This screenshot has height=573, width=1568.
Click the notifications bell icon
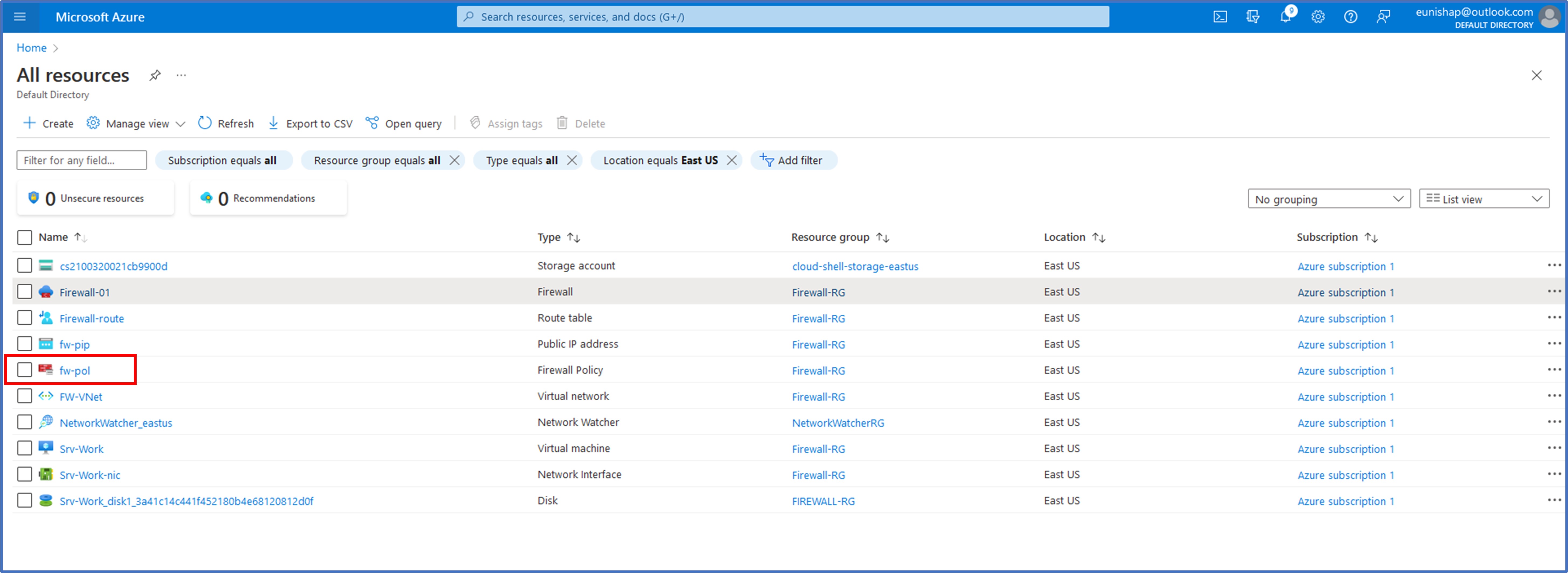(x=1286, y=16)
